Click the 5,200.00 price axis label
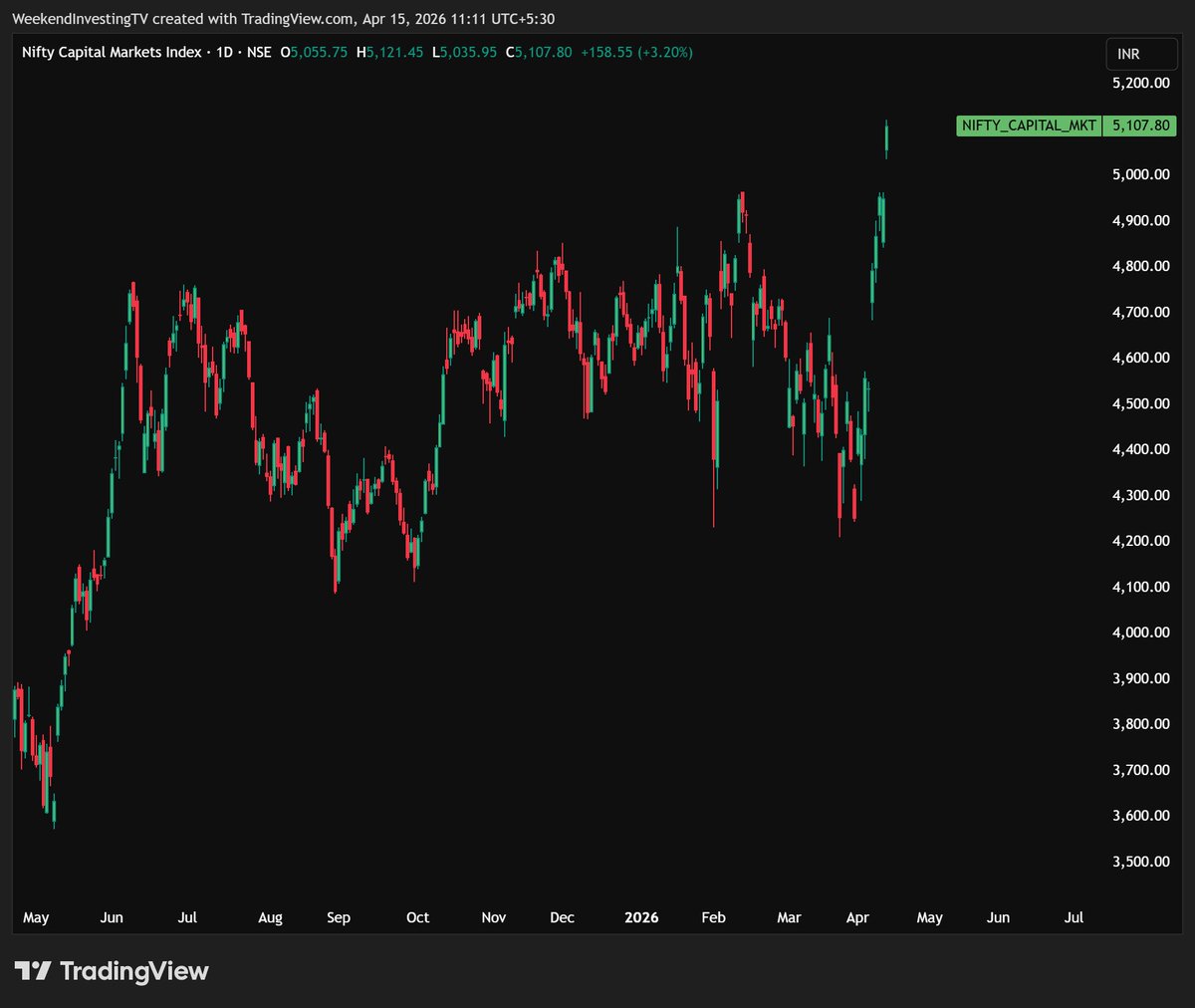The height and width of the screenshot is (1008, 1195). click(x=1141, y=83)
